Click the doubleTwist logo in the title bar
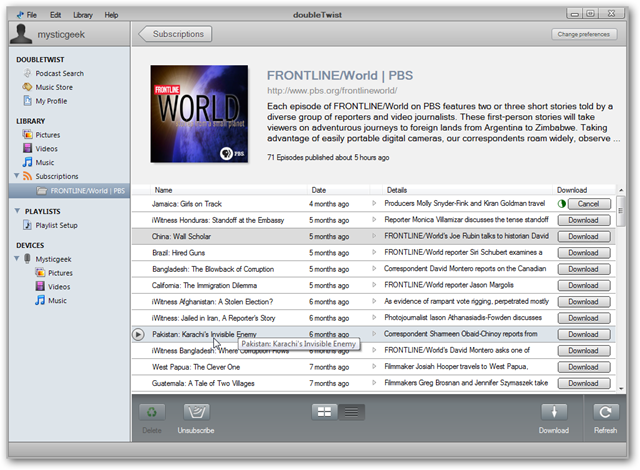Viewport: 640px width, 470px height. coord(20,15)
